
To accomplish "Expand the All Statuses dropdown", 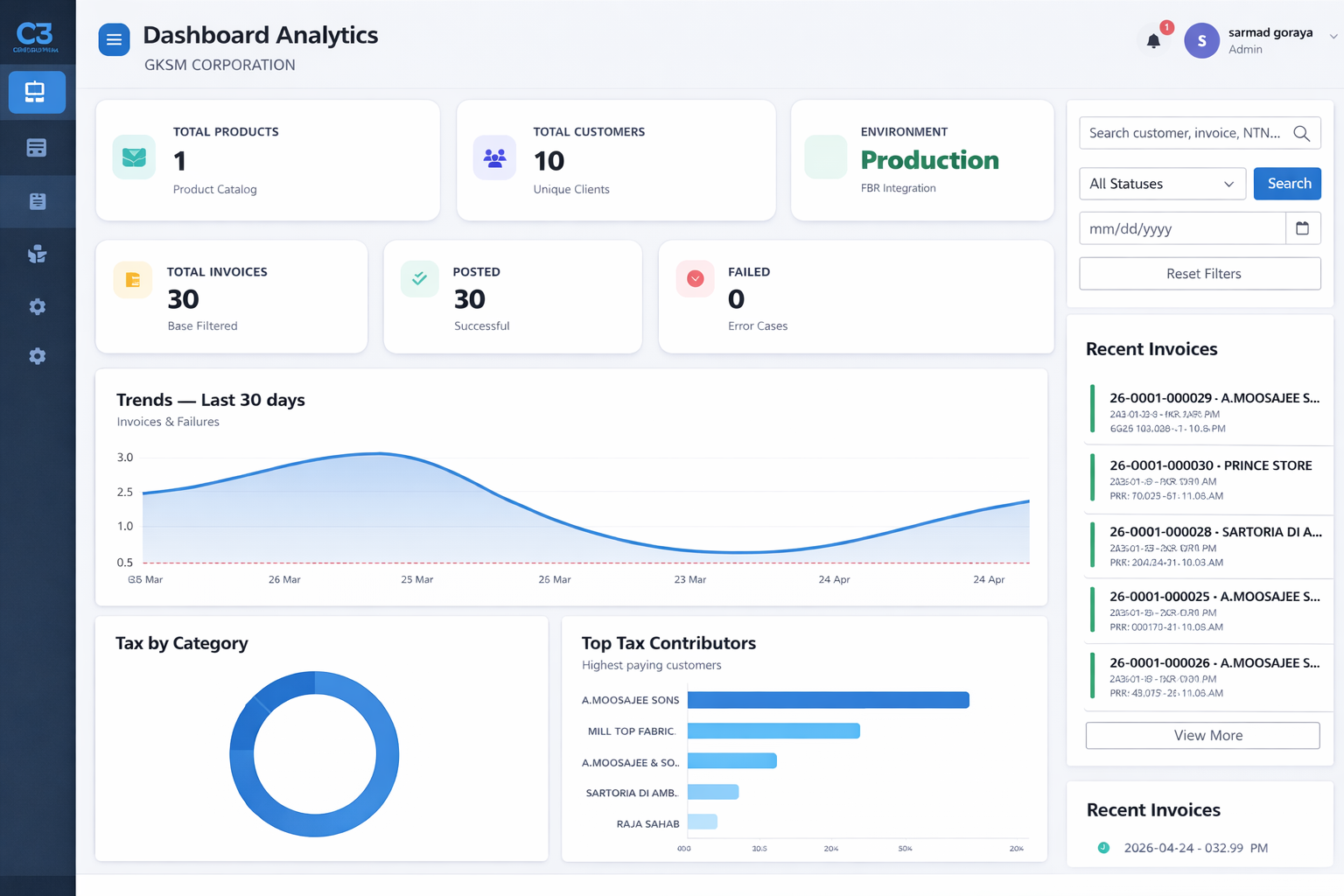I will click(x=1161, y=184).
